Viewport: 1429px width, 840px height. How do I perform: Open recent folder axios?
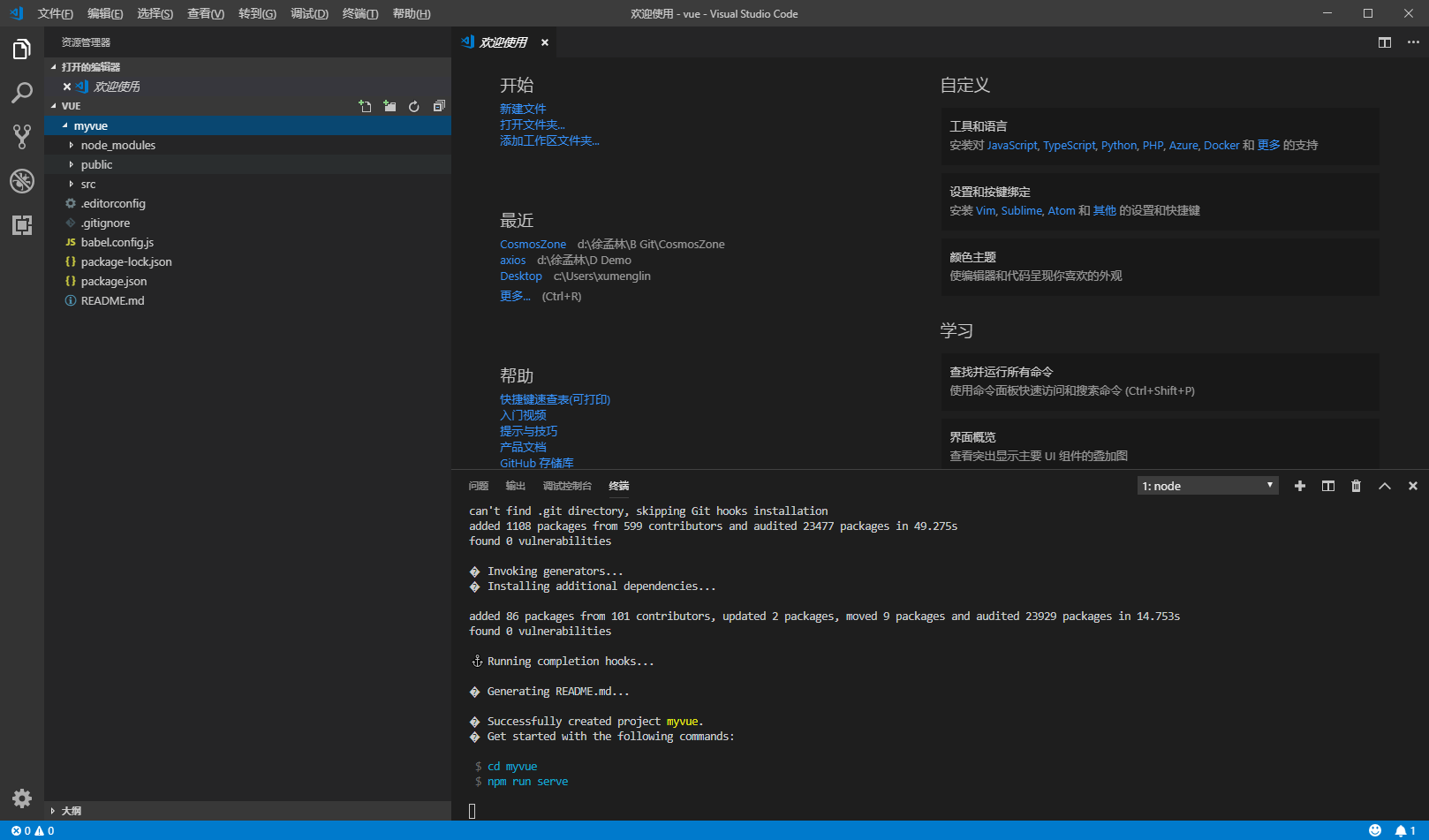click(x=513, y=260)
